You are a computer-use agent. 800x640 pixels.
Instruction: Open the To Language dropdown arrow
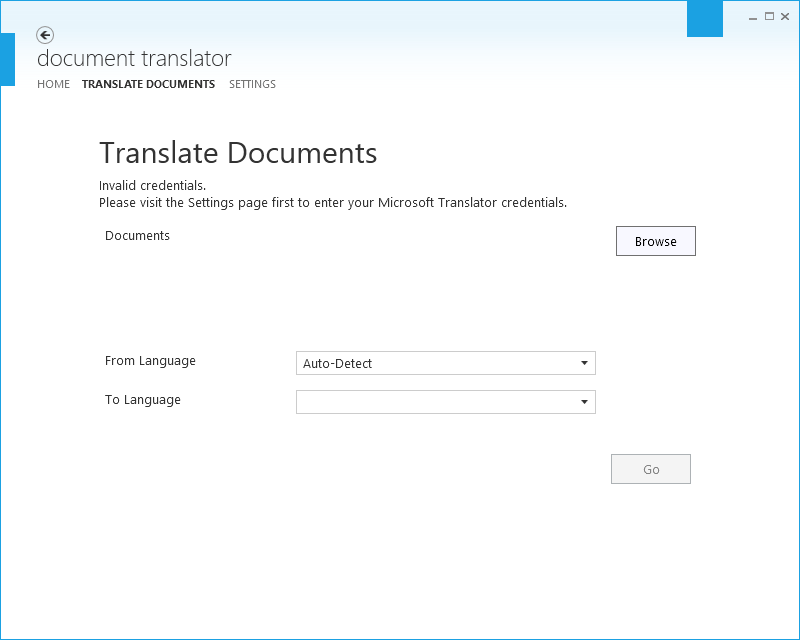click(583, 402)
